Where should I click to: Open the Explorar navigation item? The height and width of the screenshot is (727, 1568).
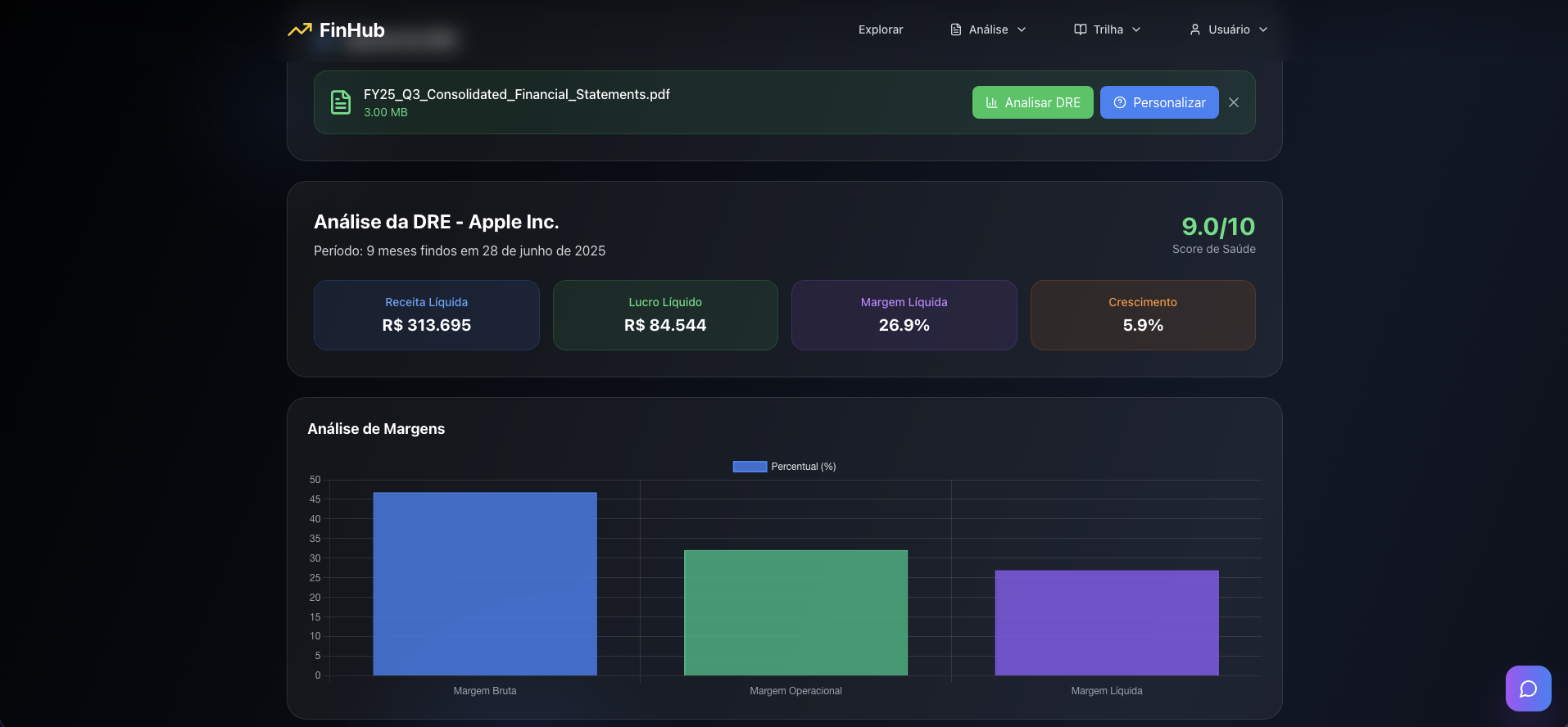[x=881, y=29]
